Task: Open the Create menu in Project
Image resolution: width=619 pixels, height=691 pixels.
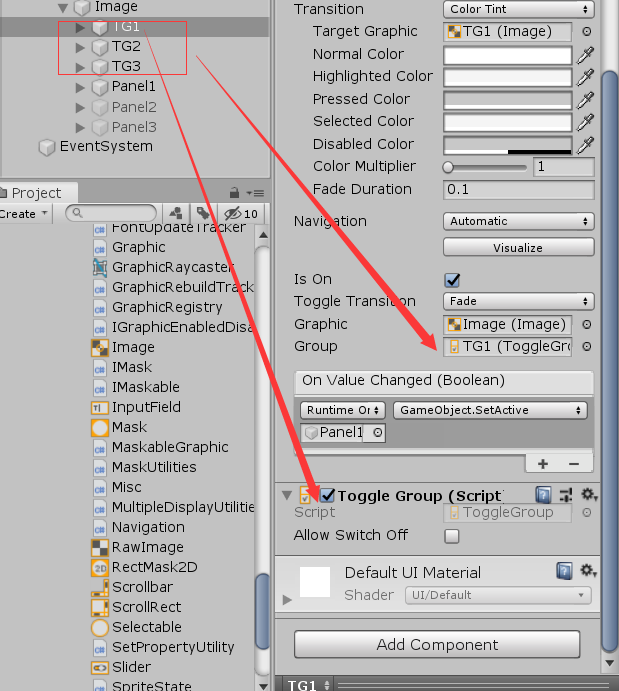Action: click(x=23, y=214)
